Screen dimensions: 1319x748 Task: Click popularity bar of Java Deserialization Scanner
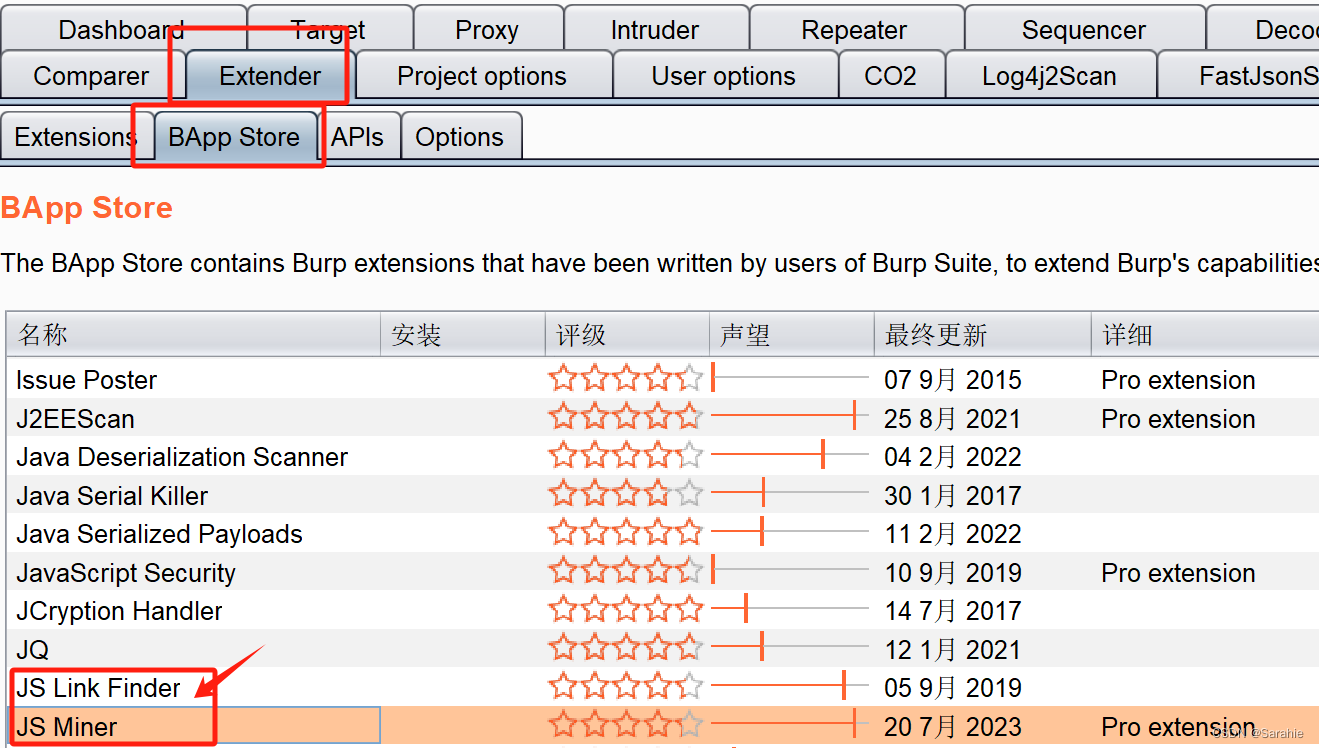790,454
